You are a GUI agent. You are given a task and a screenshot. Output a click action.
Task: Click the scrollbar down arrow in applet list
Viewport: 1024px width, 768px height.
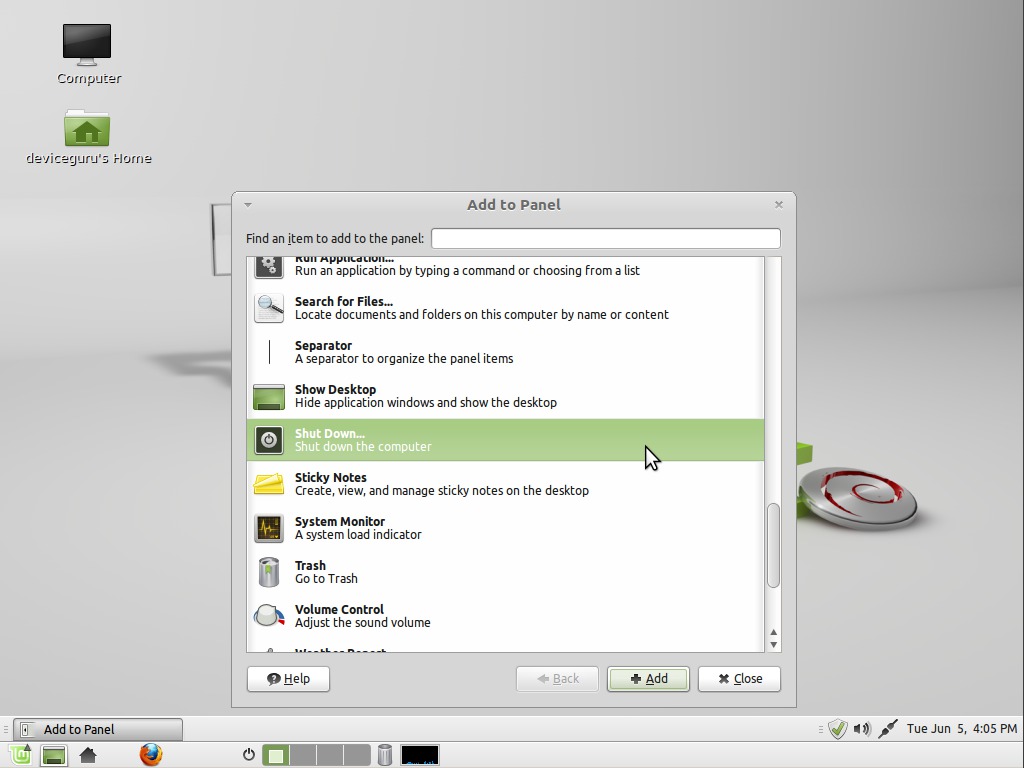click(774, 645)
